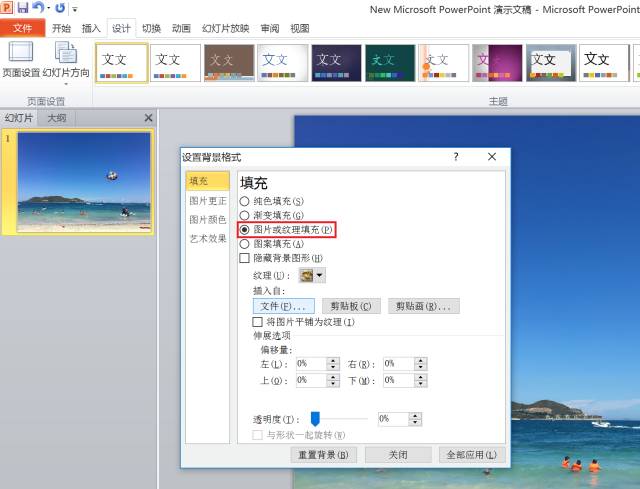640x489 pixels.
Task: Click the 剪贴画 clip art button
Action: (424, 306)
